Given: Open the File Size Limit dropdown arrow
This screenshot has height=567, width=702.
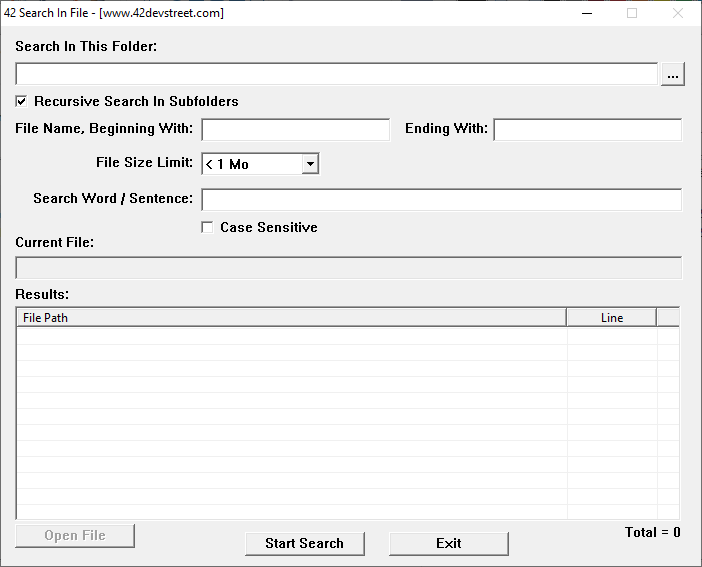Looking at the screenshot, I should pyautogui.click(x=310, y=164).
